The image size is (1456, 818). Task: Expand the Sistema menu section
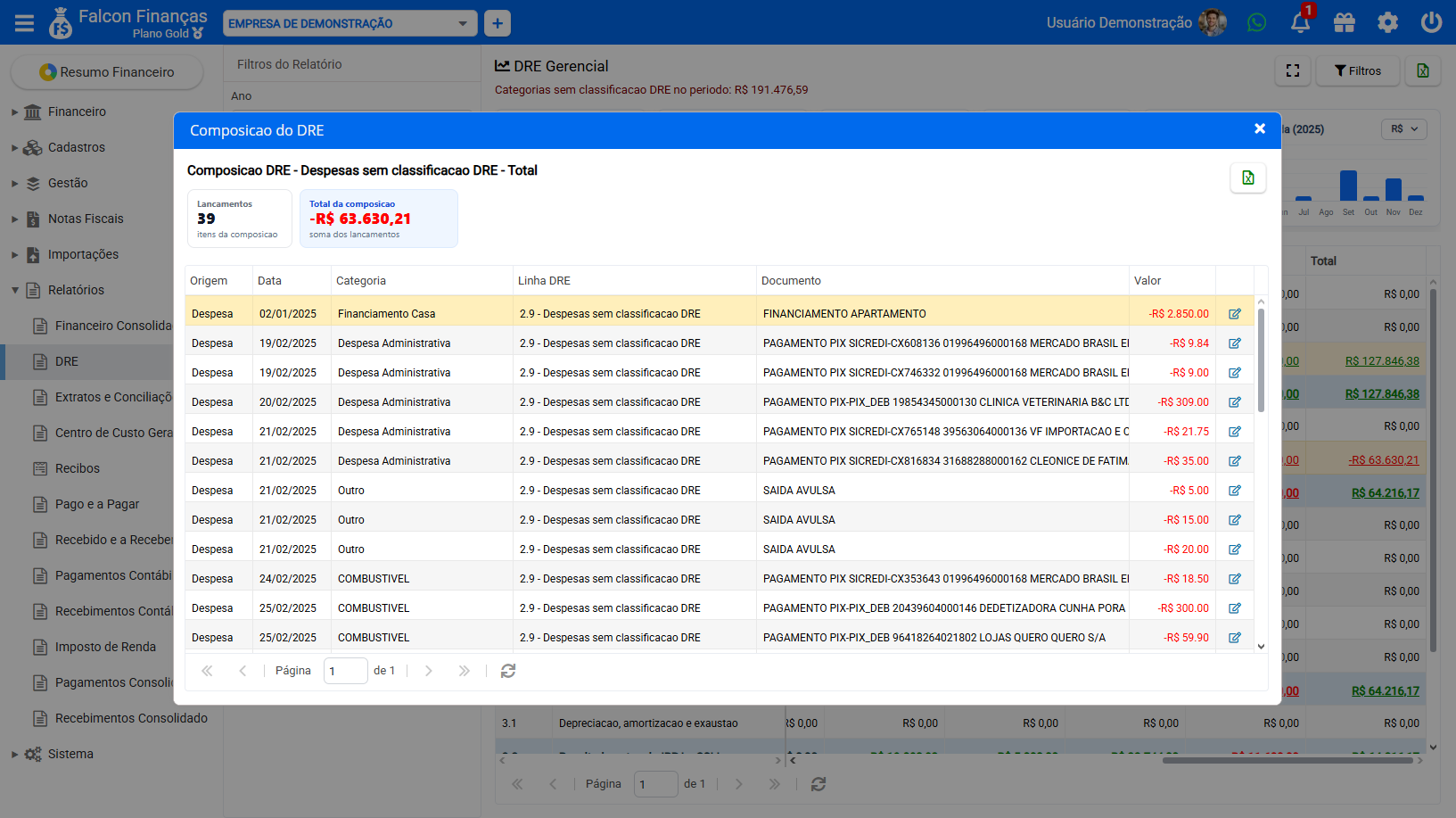70,754
